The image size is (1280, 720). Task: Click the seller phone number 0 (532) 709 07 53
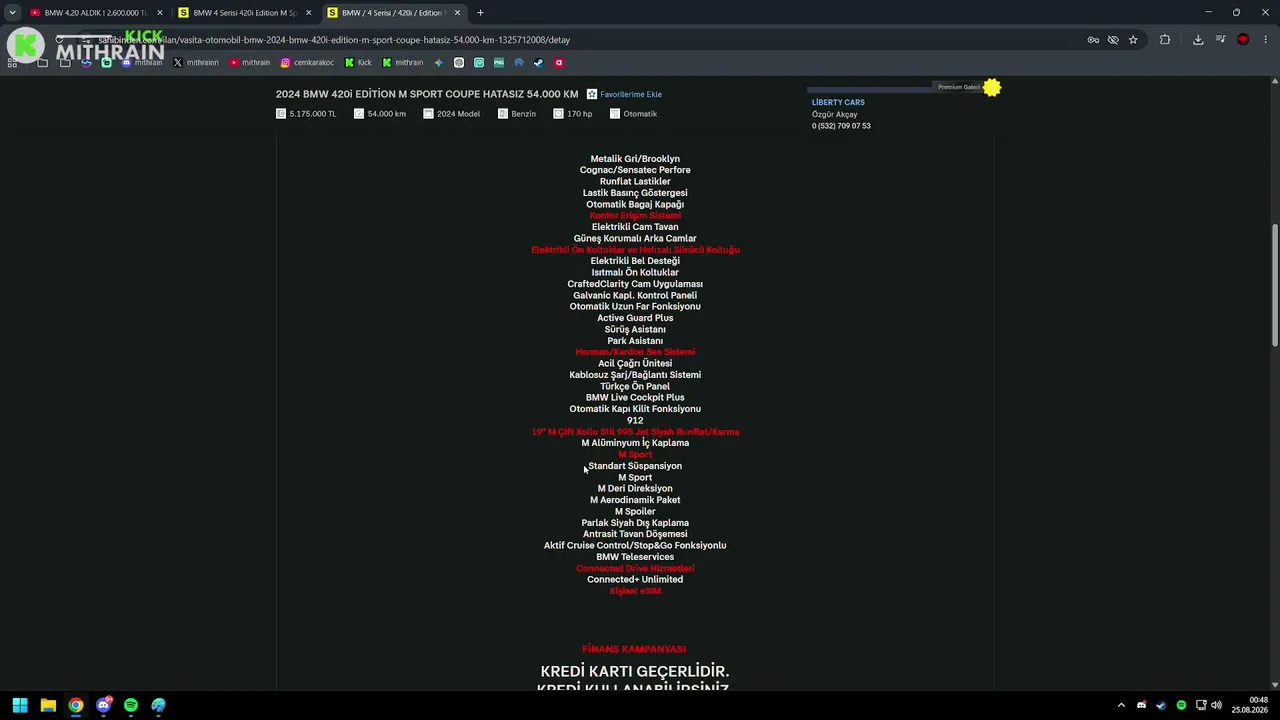[841, 126]
